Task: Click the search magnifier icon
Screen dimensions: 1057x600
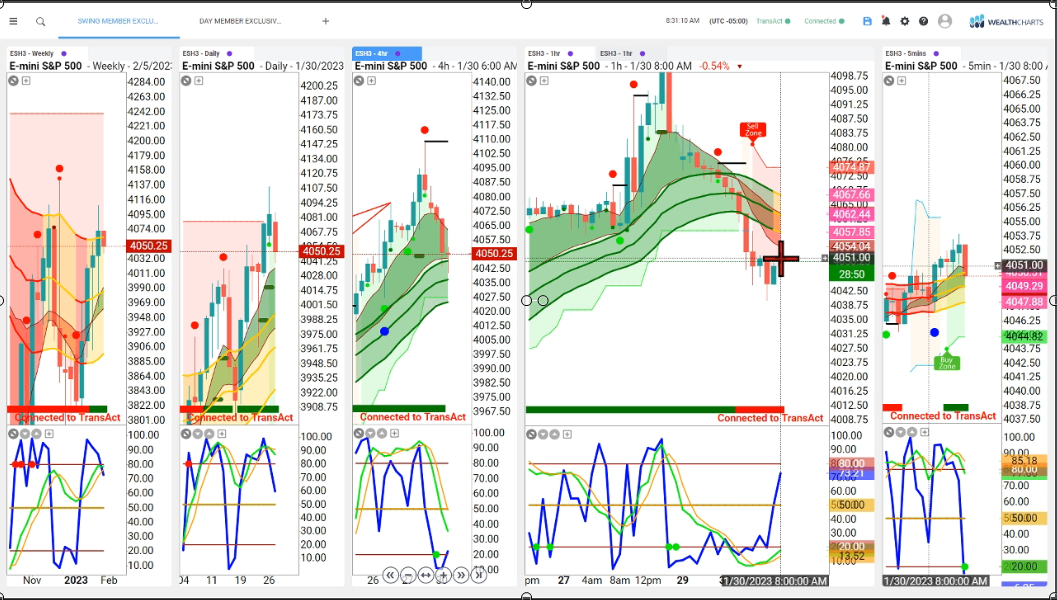Action: point(40,22)
